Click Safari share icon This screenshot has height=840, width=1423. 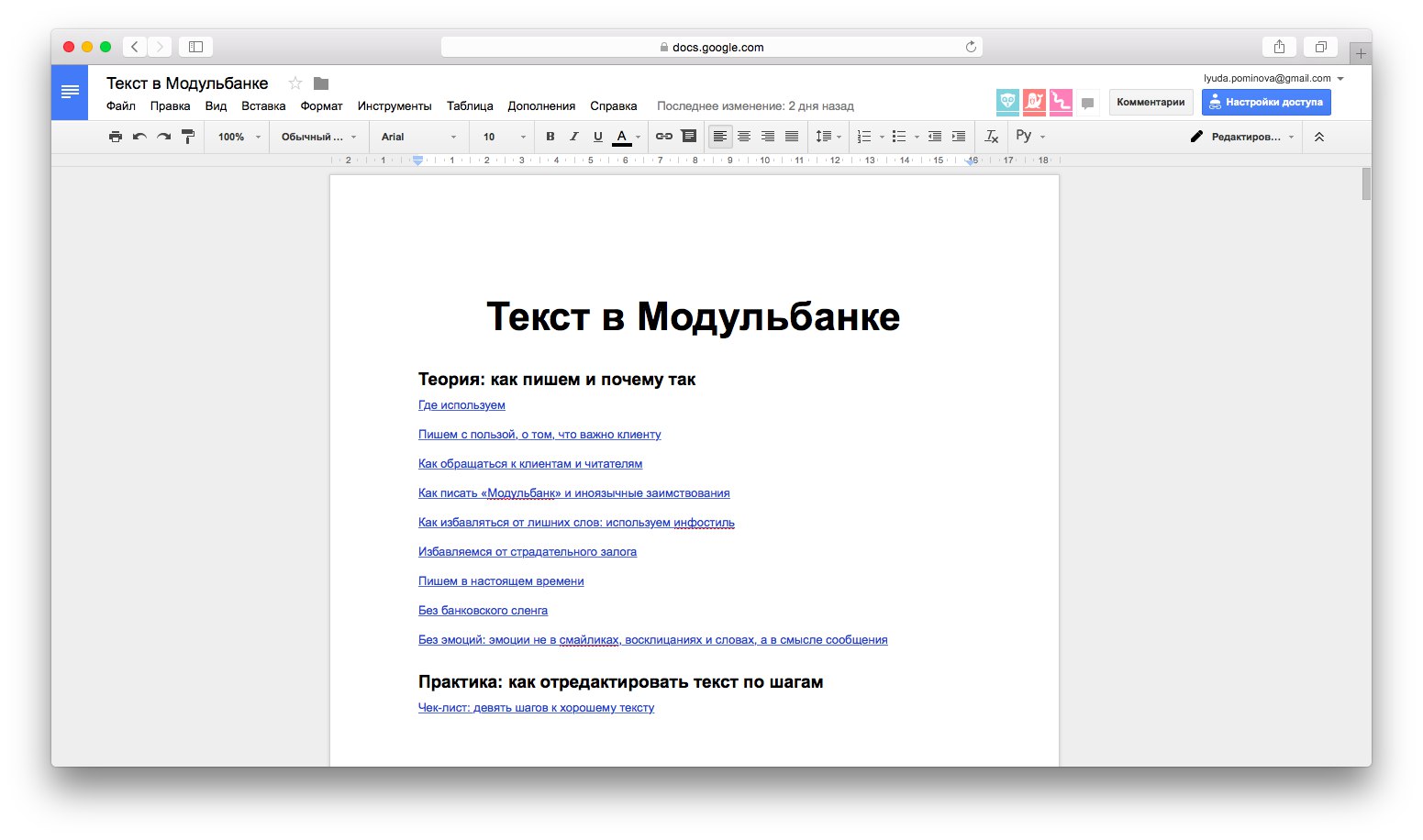(1279, 47)
